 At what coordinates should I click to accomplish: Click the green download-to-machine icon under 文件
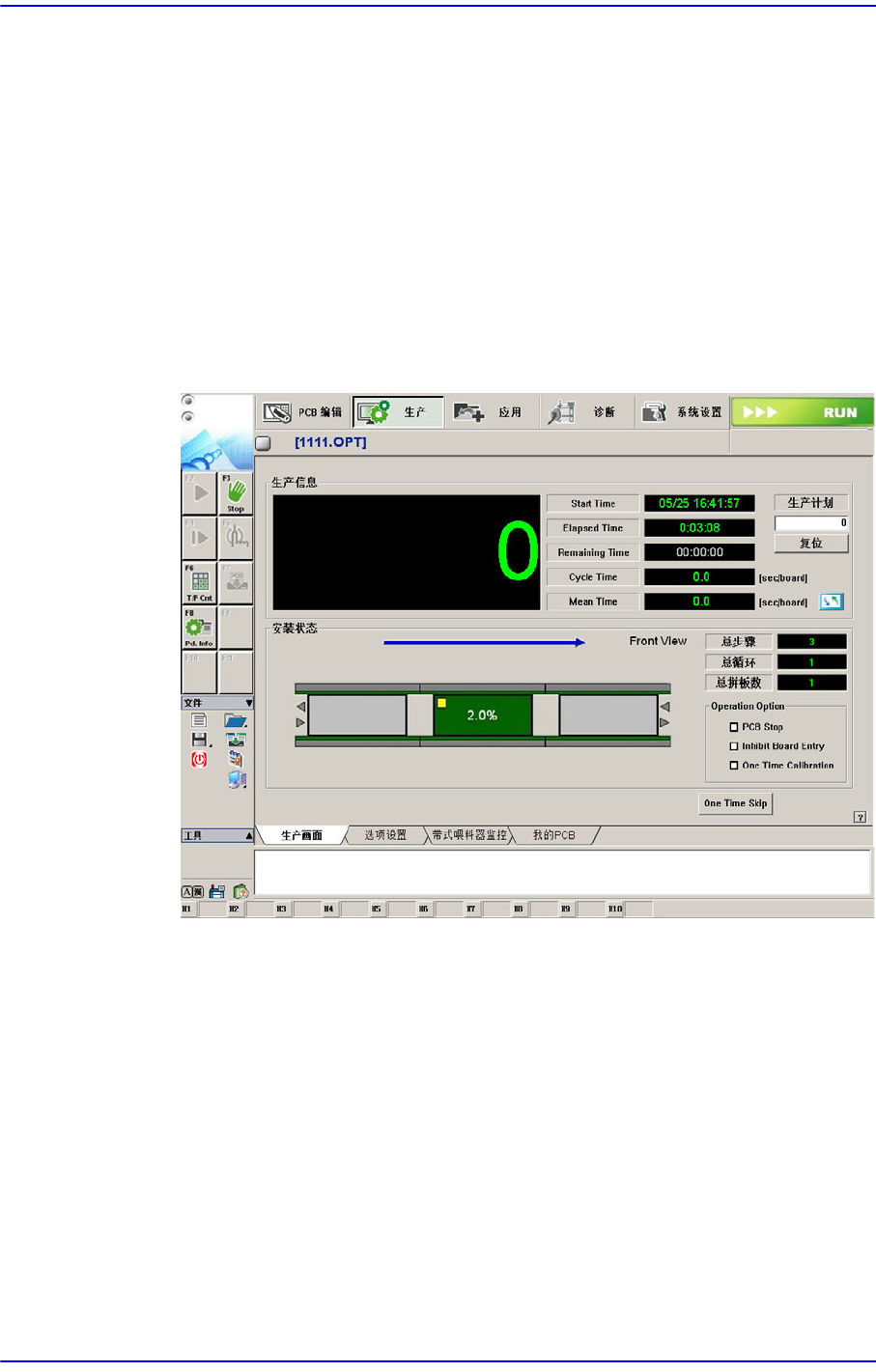pos(236,740)
